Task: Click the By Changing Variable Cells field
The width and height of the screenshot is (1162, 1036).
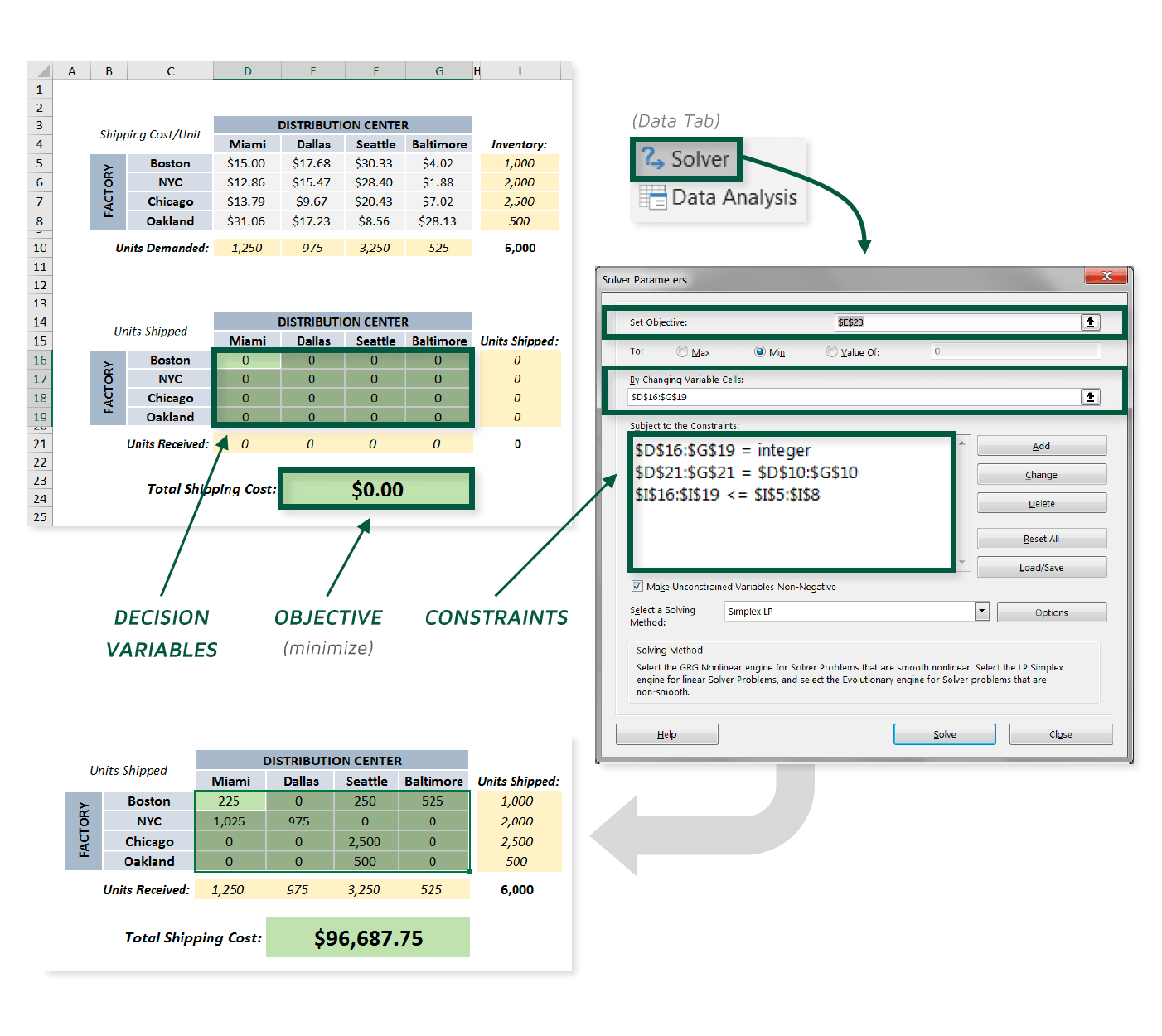Action: point(855,397)
